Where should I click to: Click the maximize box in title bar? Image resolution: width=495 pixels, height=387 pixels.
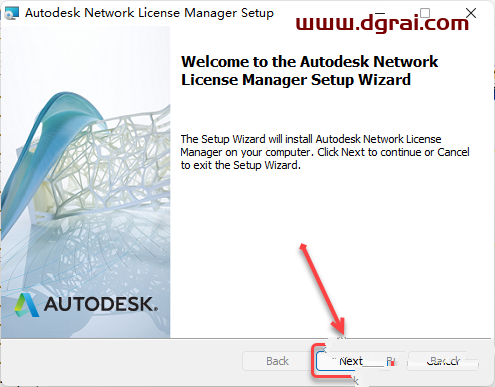tap(425, 13)
